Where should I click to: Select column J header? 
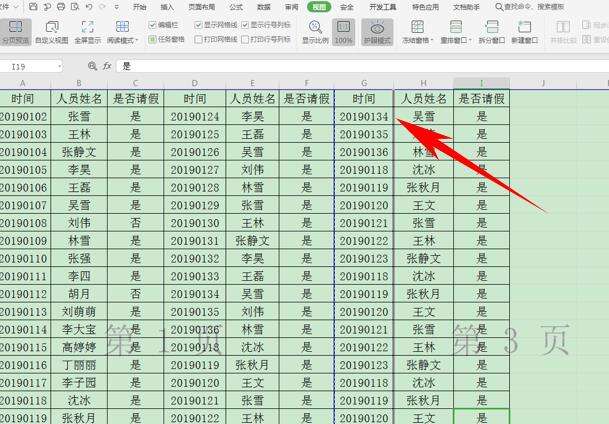[543, 83]
